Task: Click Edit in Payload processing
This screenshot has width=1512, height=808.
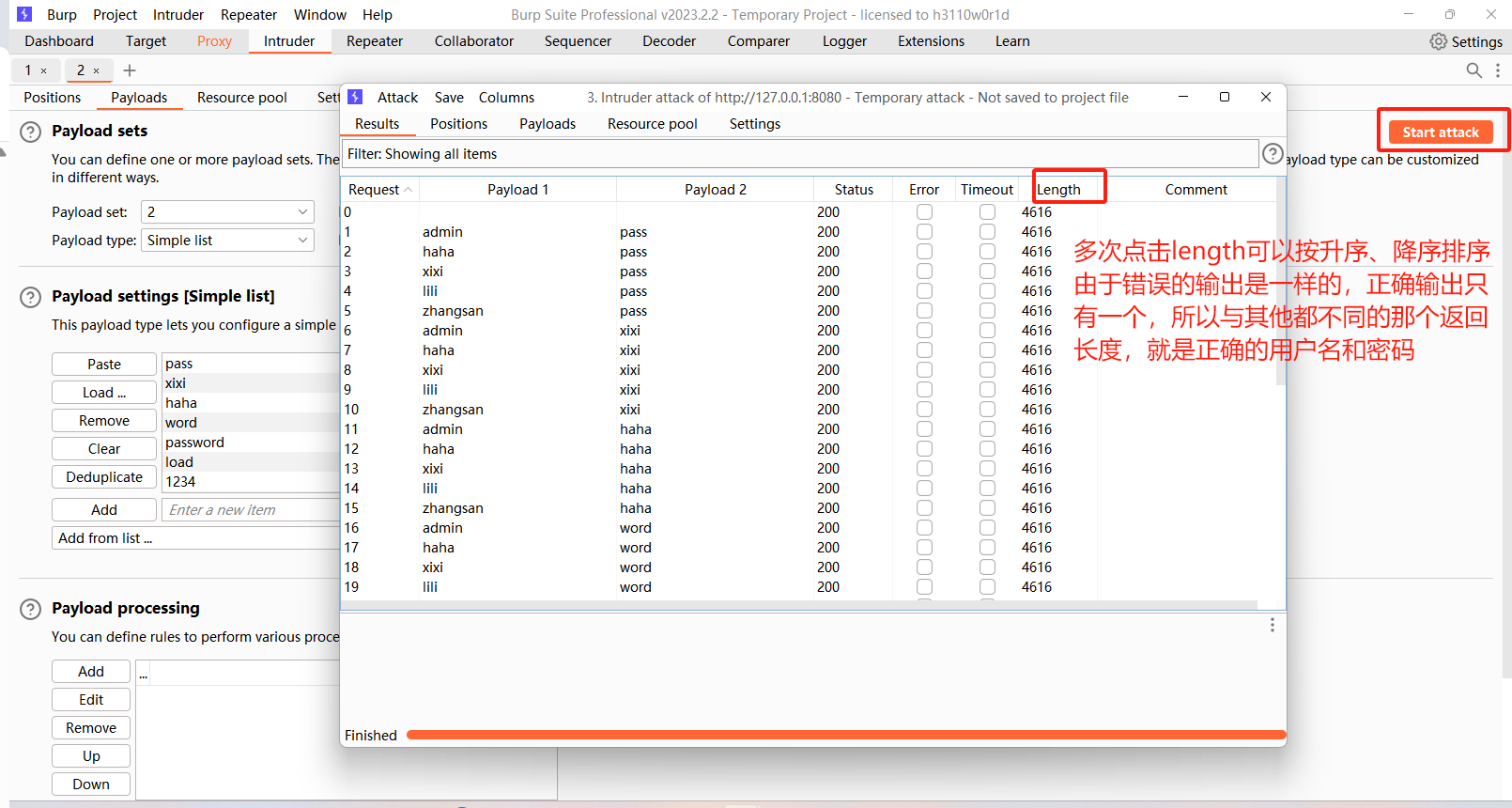Action: (91, 700)
